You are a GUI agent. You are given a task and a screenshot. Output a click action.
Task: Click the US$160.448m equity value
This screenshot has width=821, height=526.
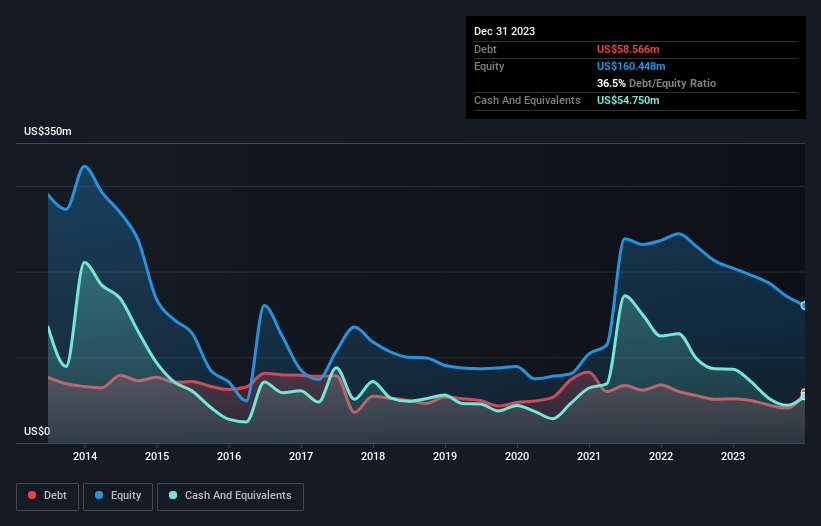[631, 66]
